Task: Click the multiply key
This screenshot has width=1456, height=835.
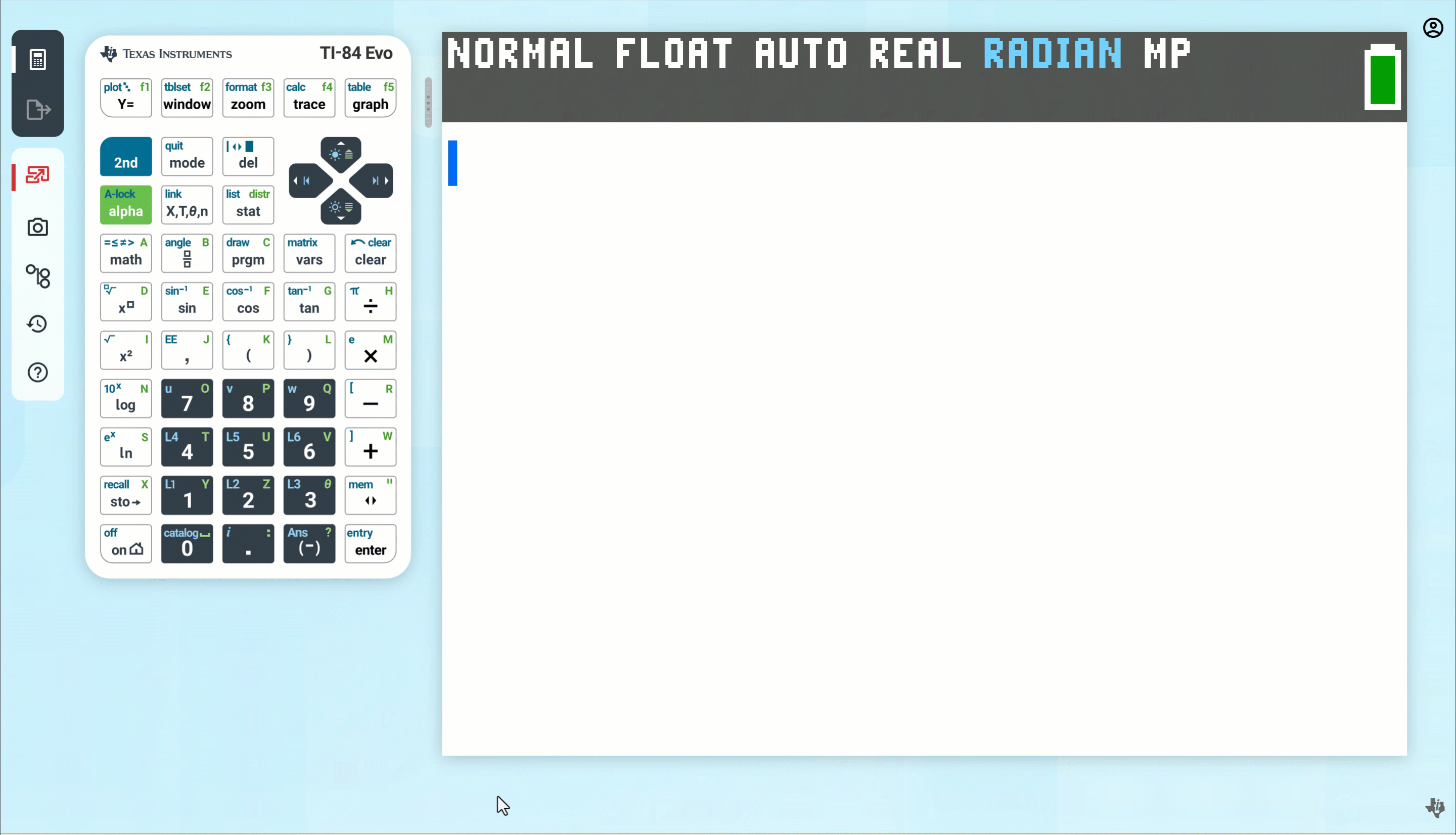Action: 371,350
